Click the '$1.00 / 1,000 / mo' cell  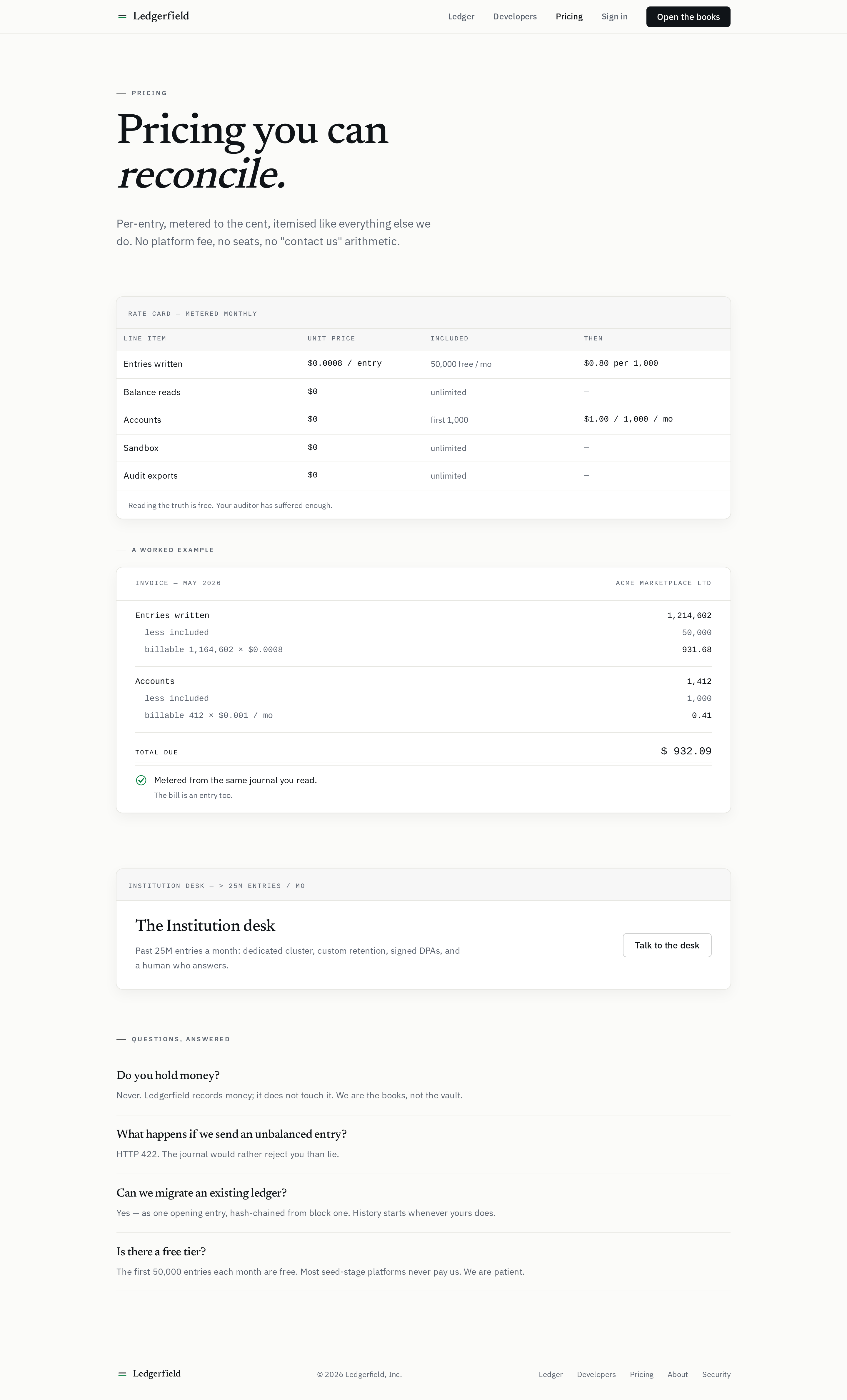point(628,419)
